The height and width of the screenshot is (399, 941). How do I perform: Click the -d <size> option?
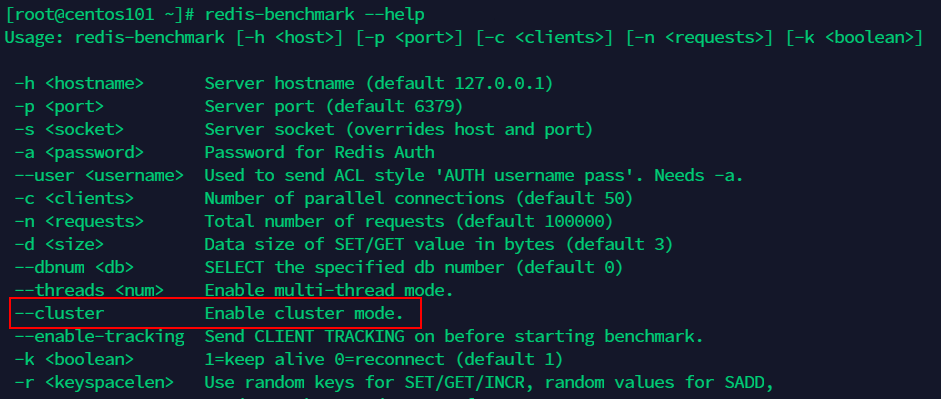click(59, 245)
